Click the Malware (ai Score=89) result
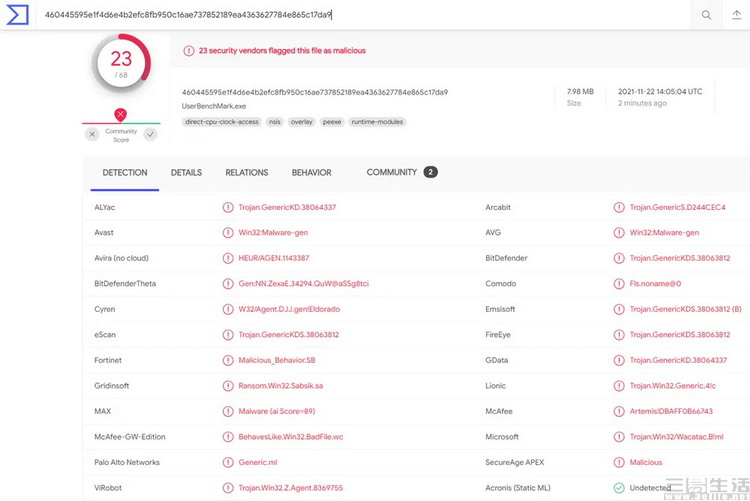 pyautogui.click(x=277, y=411)
